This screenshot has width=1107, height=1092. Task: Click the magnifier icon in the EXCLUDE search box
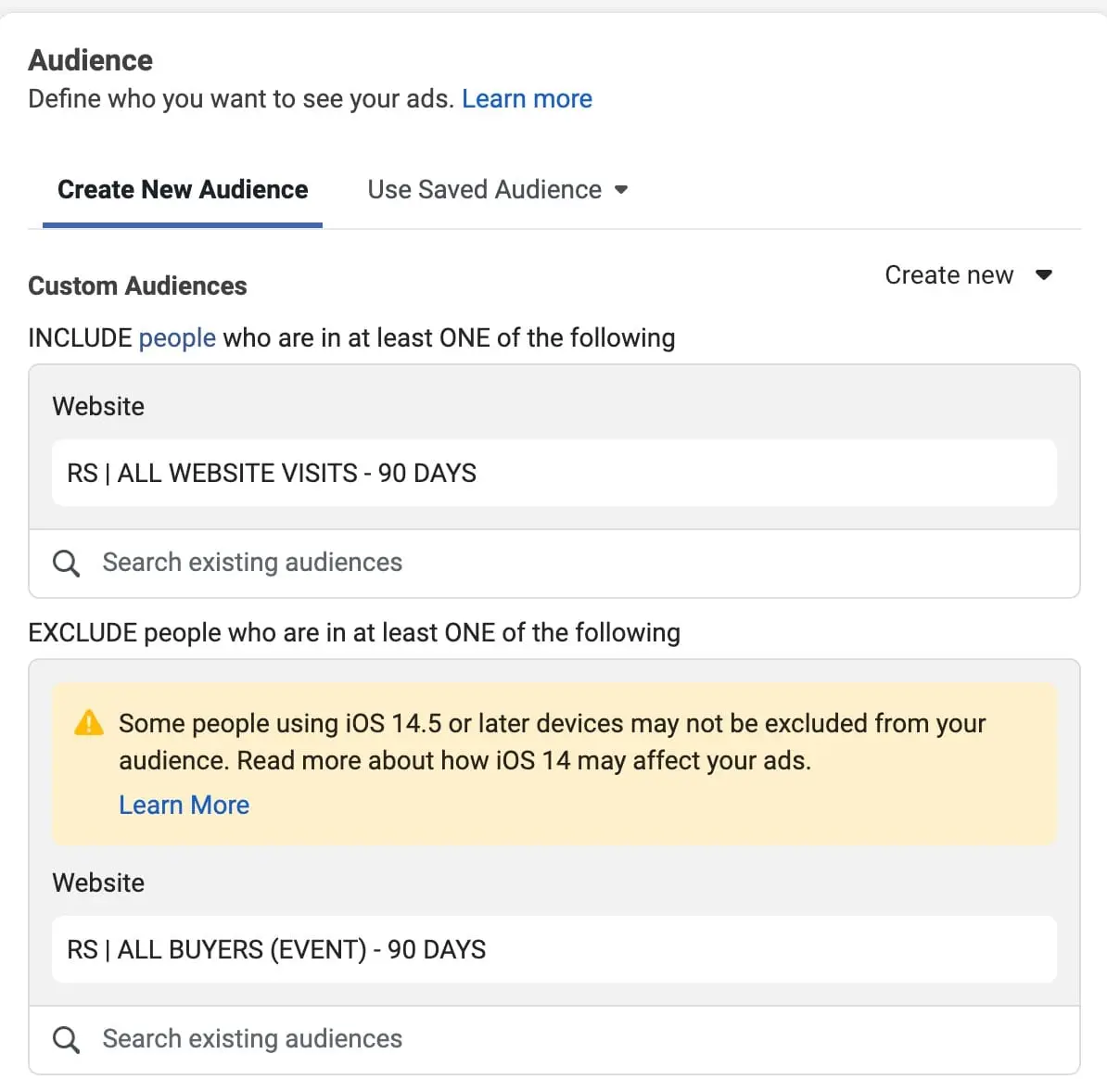tap(66, 1039)
